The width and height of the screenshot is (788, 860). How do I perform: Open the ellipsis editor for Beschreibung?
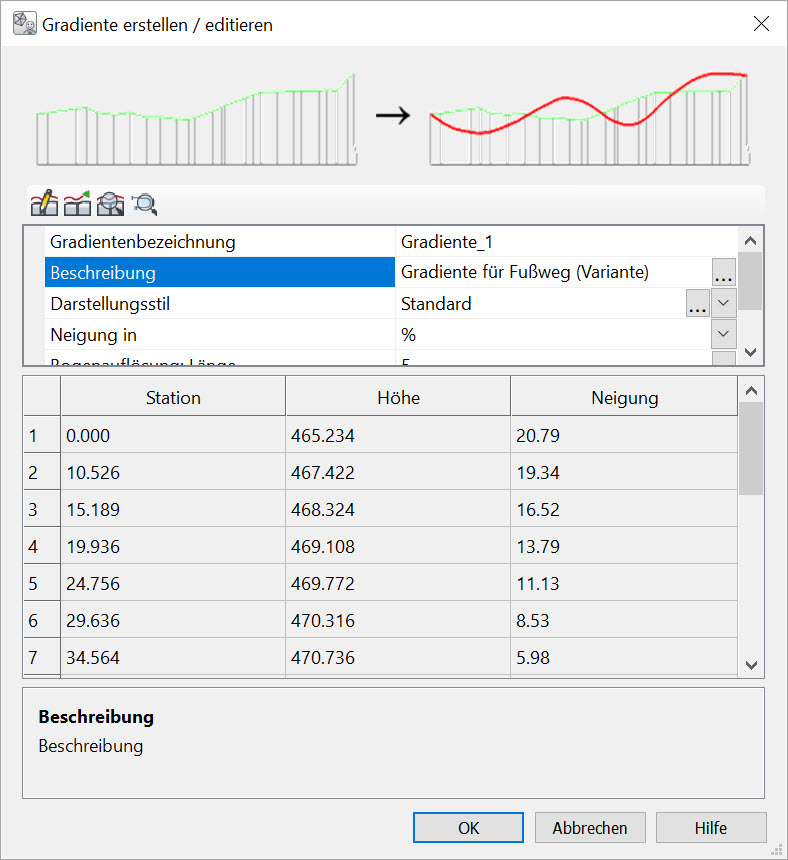point(723,272)
